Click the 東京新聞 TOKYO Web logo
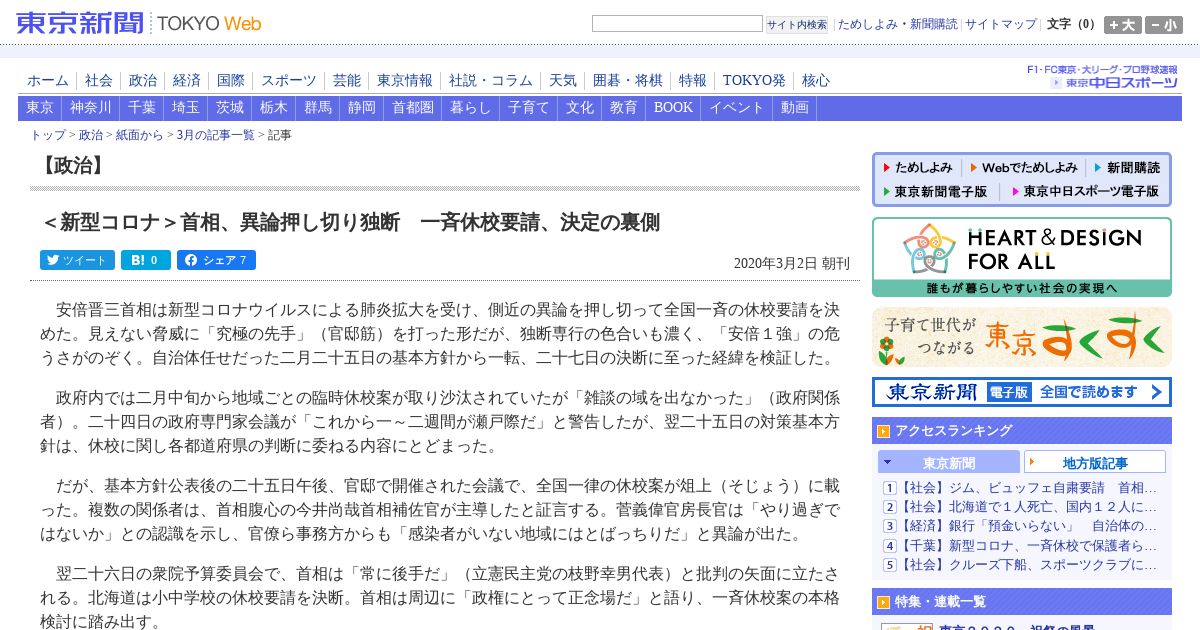Image resolution: width=1200 pixels, height=630 pixels. [x=139, y=23]
